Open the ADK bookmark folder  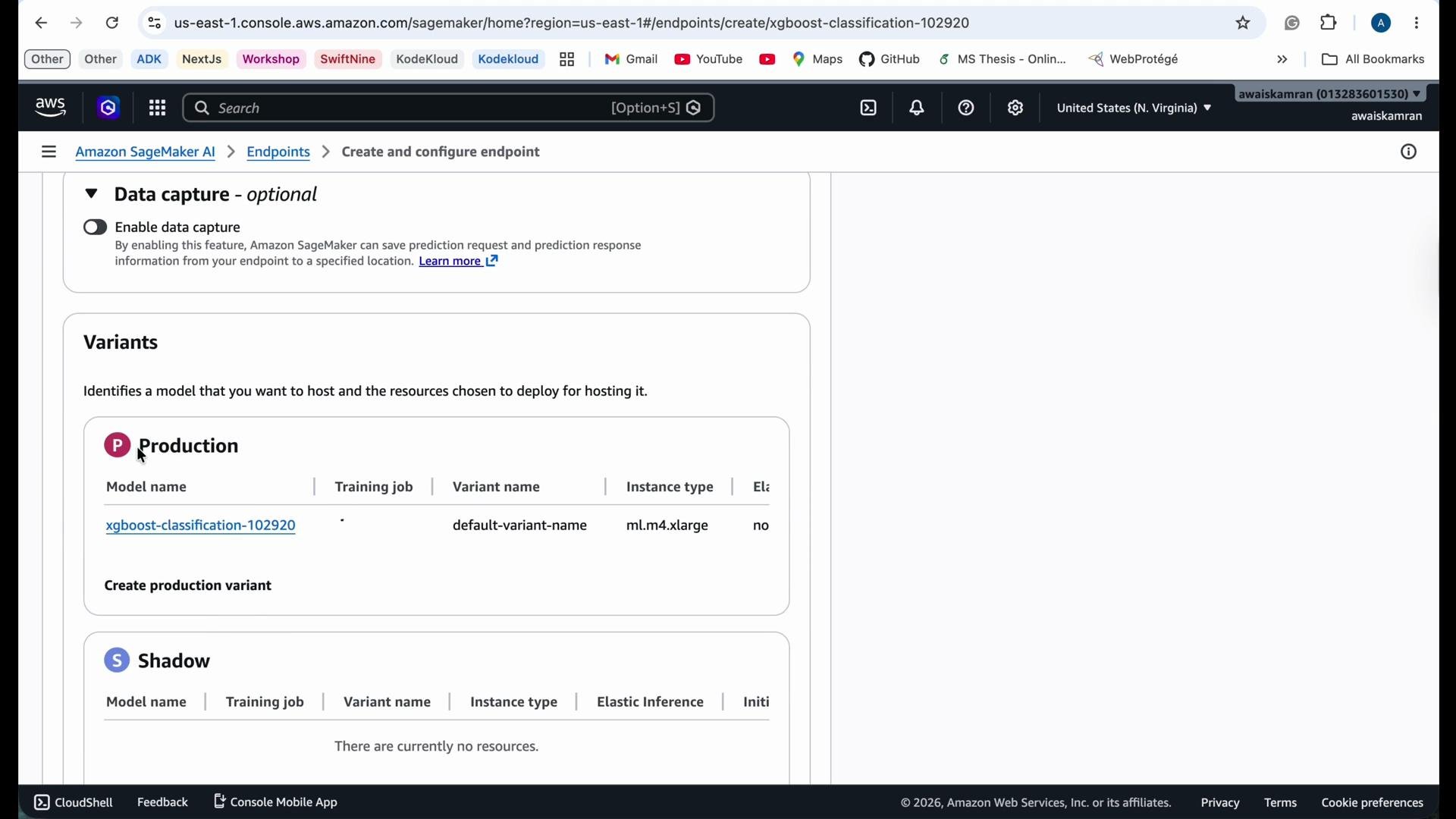149,60
